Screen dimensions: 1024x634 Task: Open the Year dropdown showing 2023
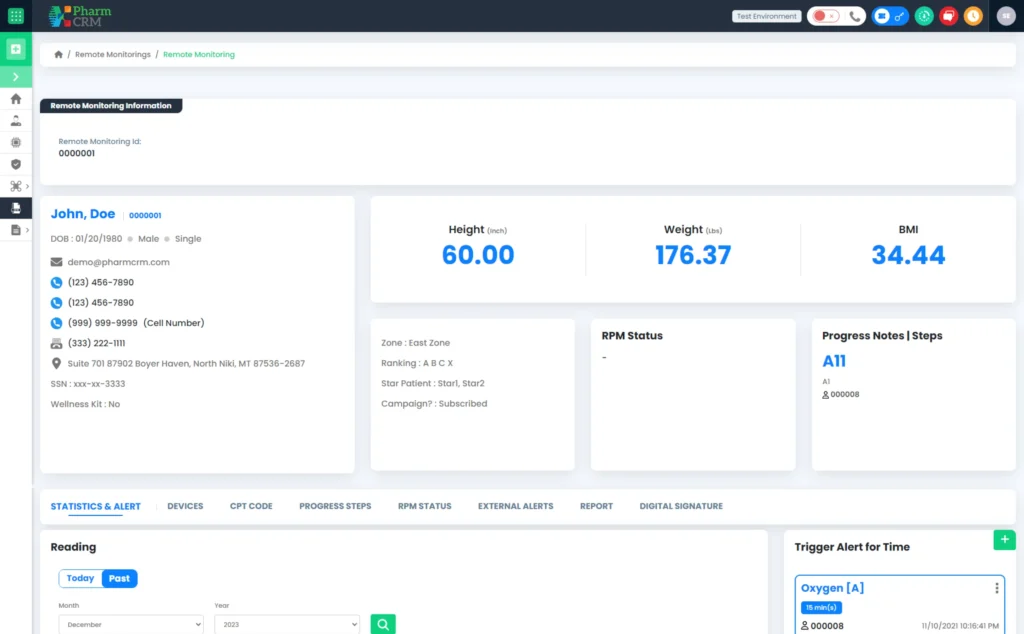point(287,624)
